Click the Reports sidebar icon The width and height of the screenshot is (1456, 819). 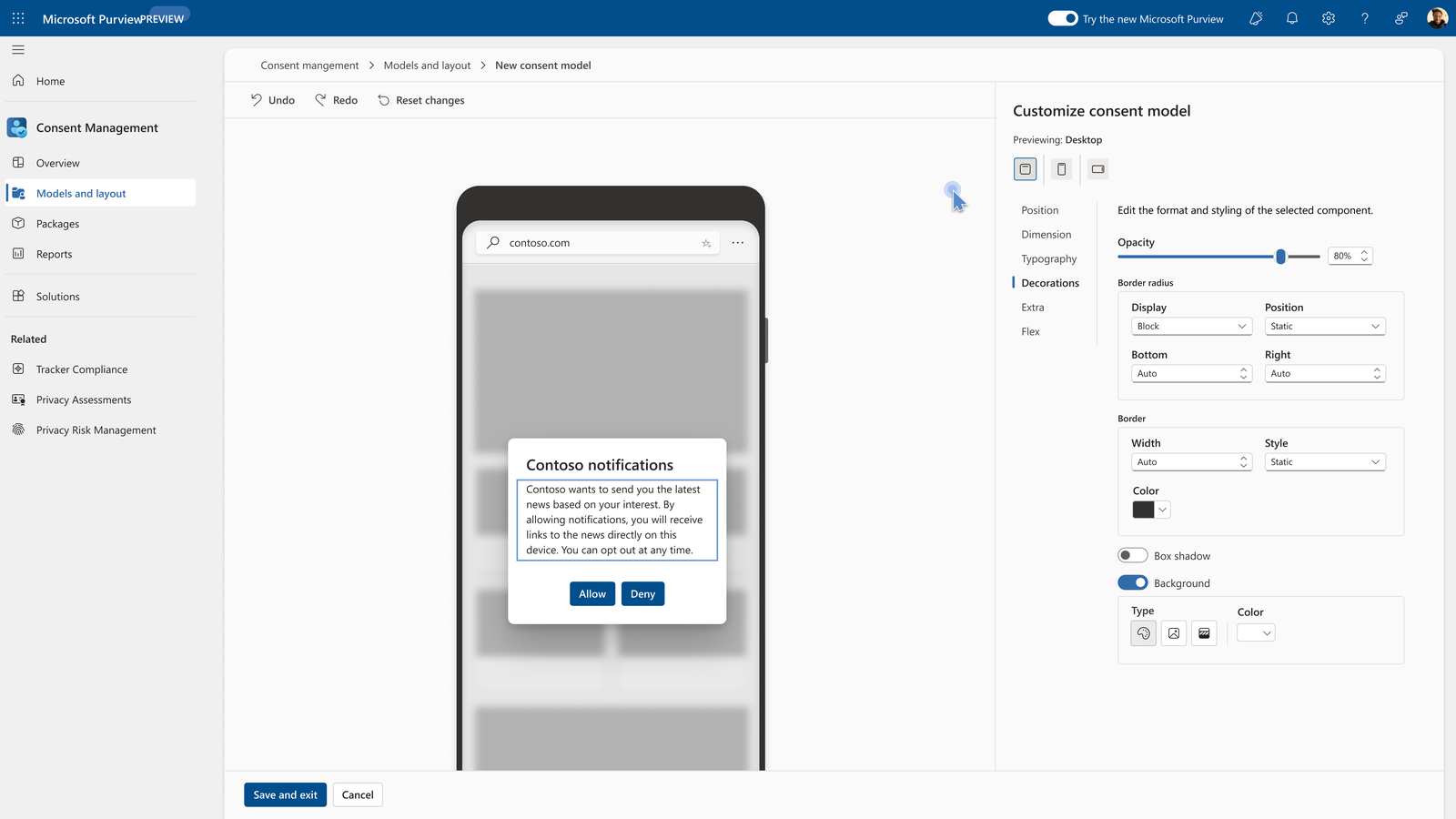pos(18,254)
